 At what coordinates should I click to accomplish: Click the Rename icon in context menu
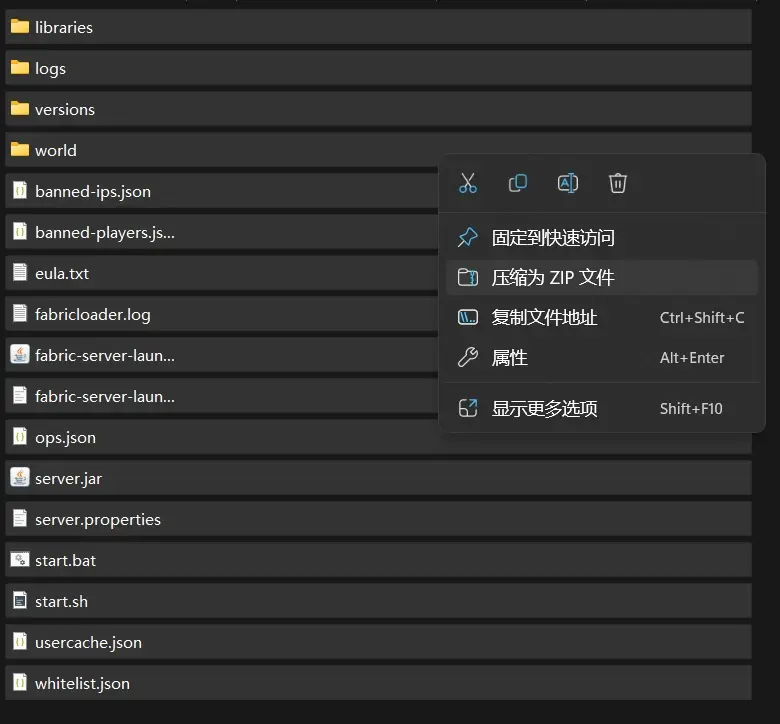tap(568, 183)
